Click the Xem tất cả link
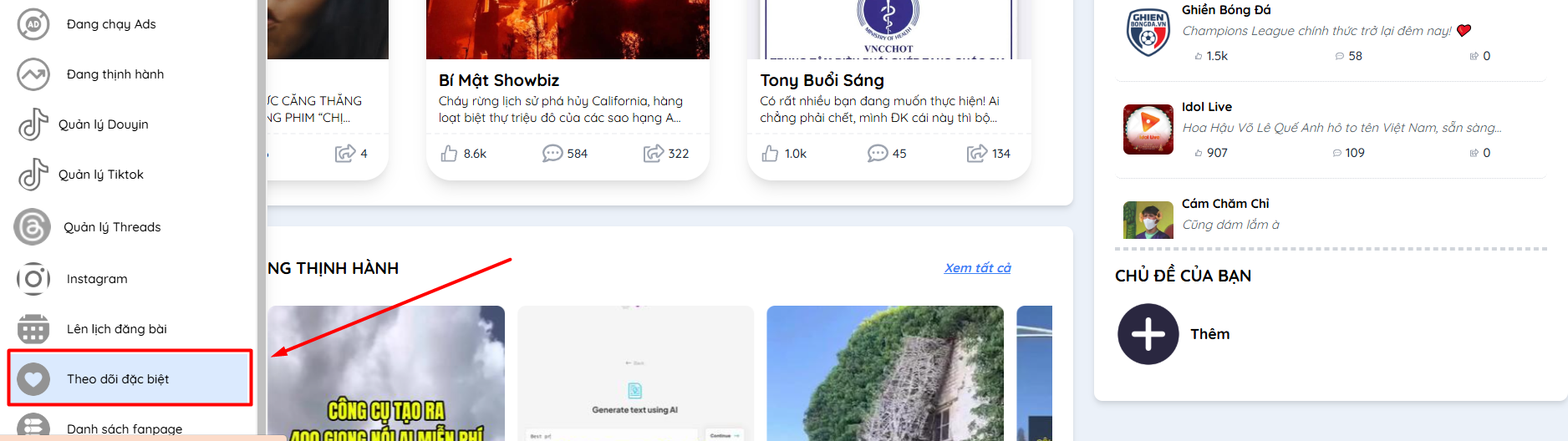1568x441 pixels. pyautogui.click(x=977, y=268)
